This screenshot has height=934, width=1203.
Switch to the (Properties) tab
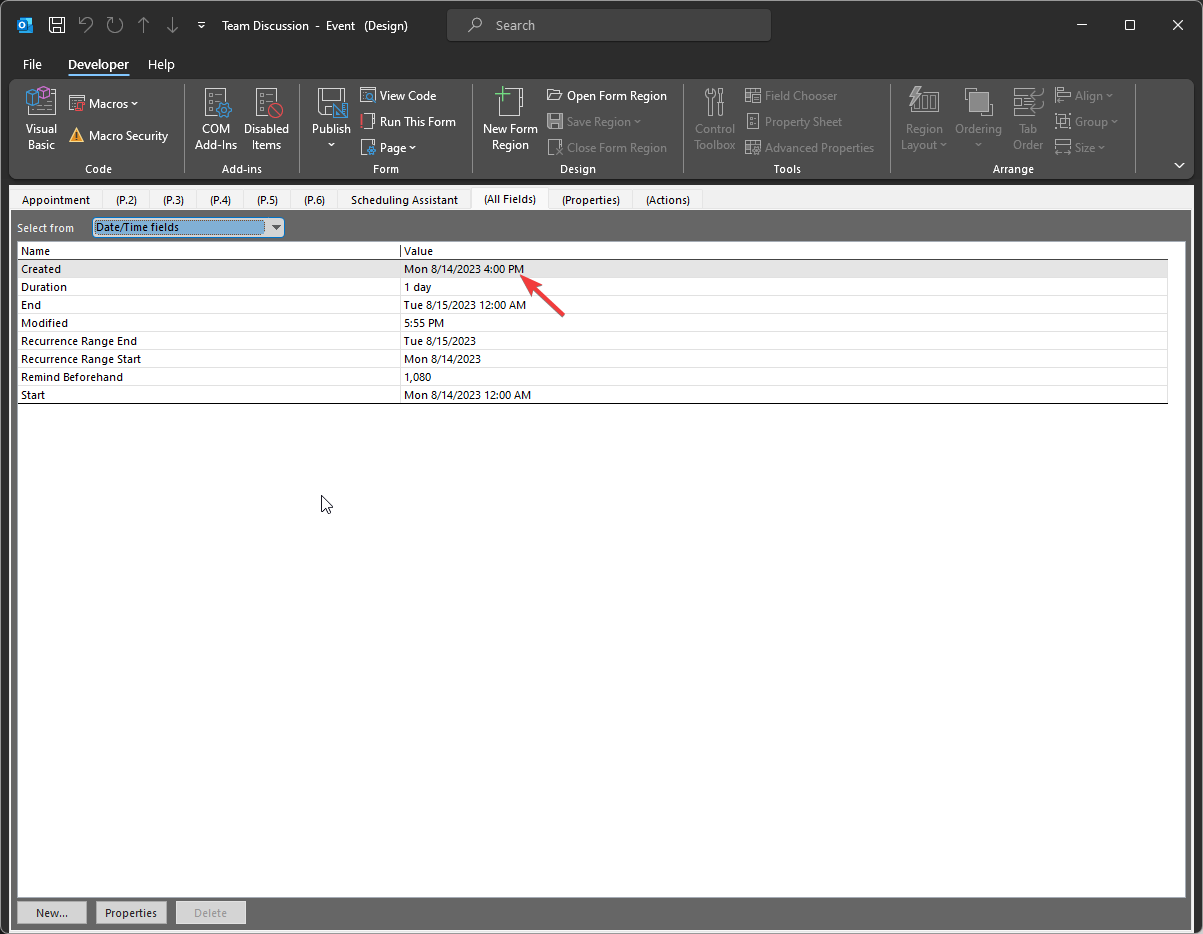(x=590, y=200)
